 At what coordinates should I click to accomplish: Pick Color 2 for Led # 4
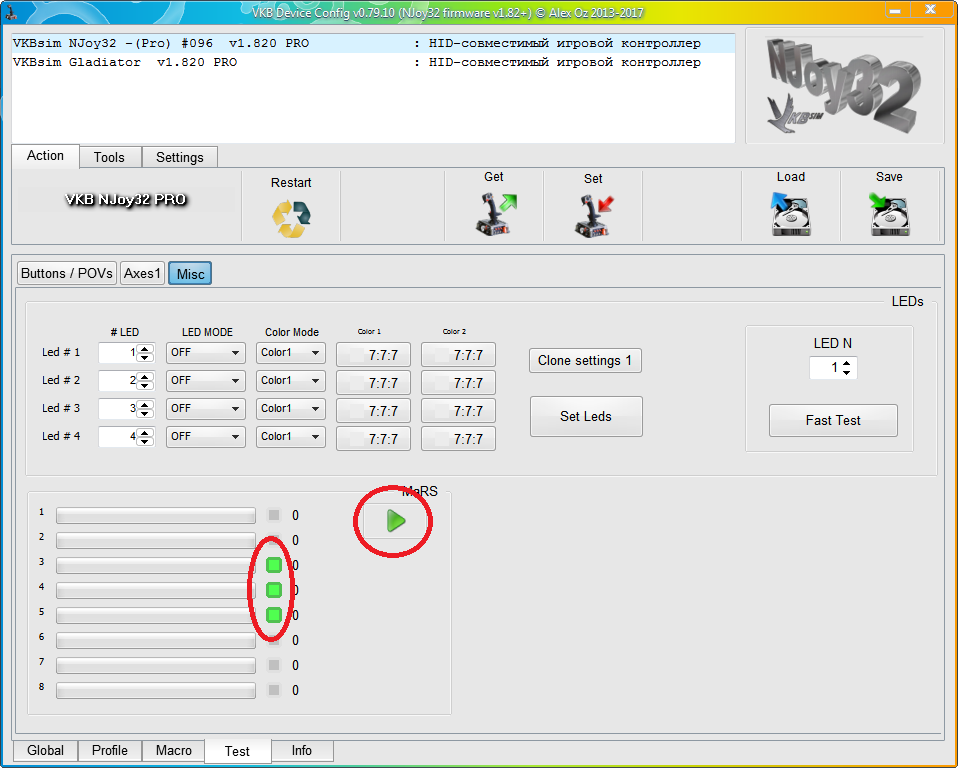point(458,439)
